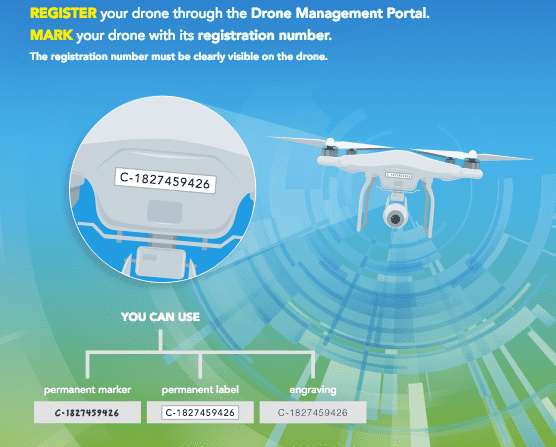Click the engraved number sample box
Screen dimensions: 556x447
click(313, 412)
